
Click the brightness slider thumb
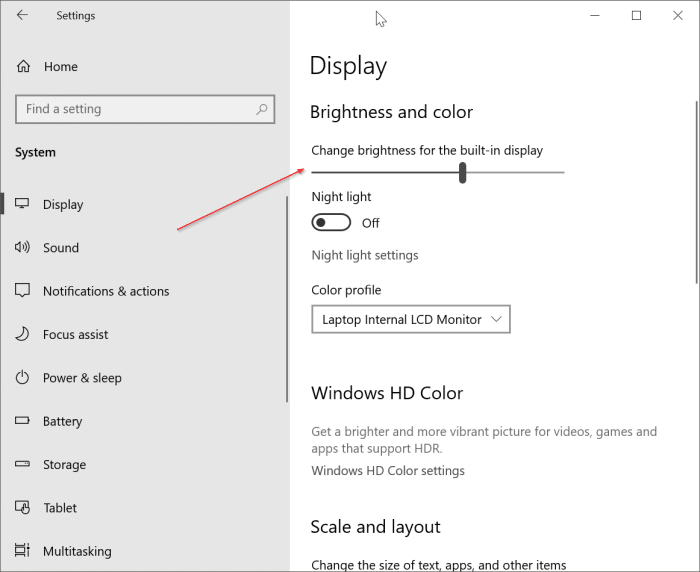(462, 172)
